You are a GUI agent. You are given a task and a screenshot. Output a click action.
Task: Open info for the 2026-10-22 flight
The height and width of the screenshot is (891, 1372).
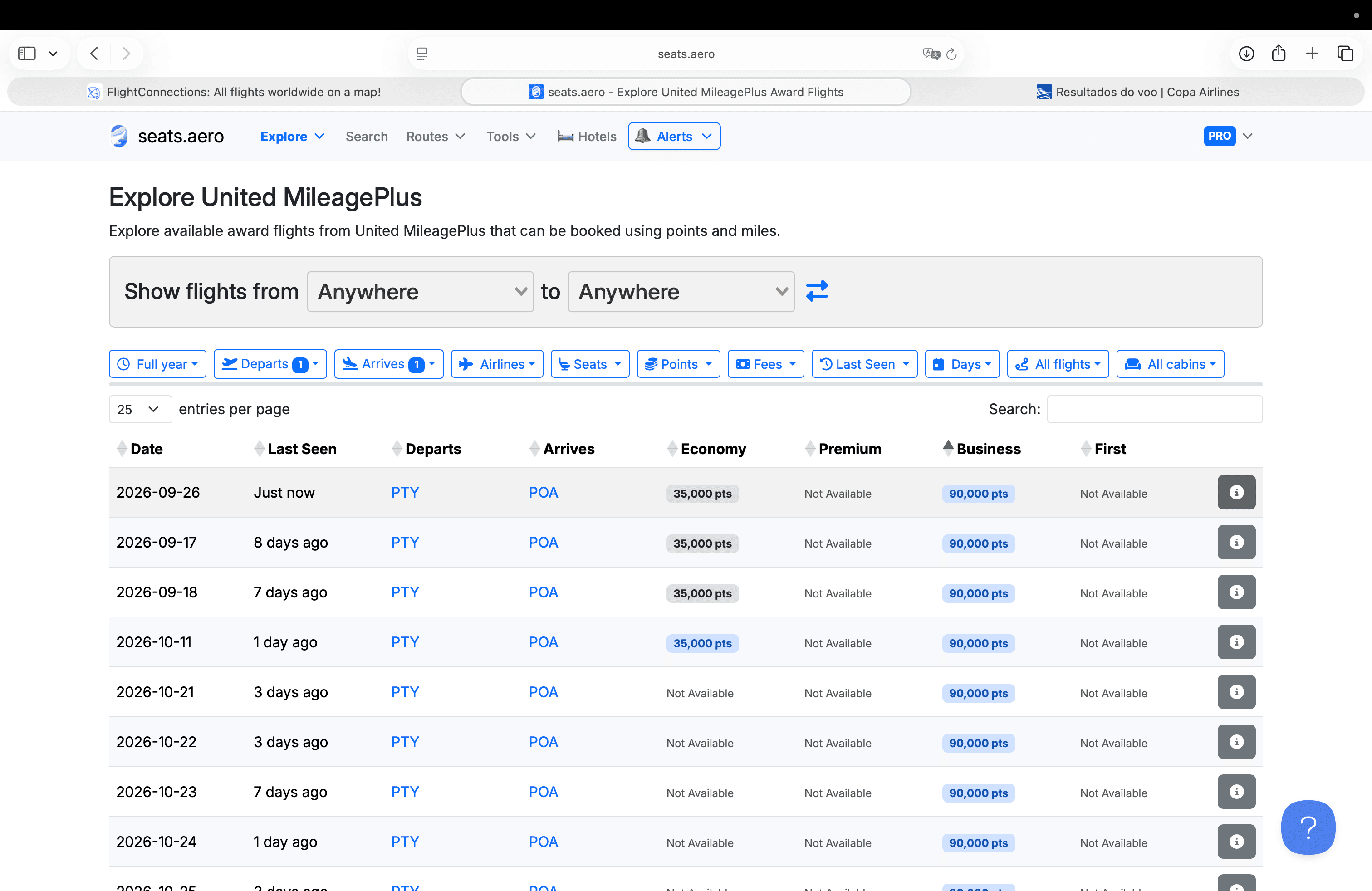tap(1236, 742)
